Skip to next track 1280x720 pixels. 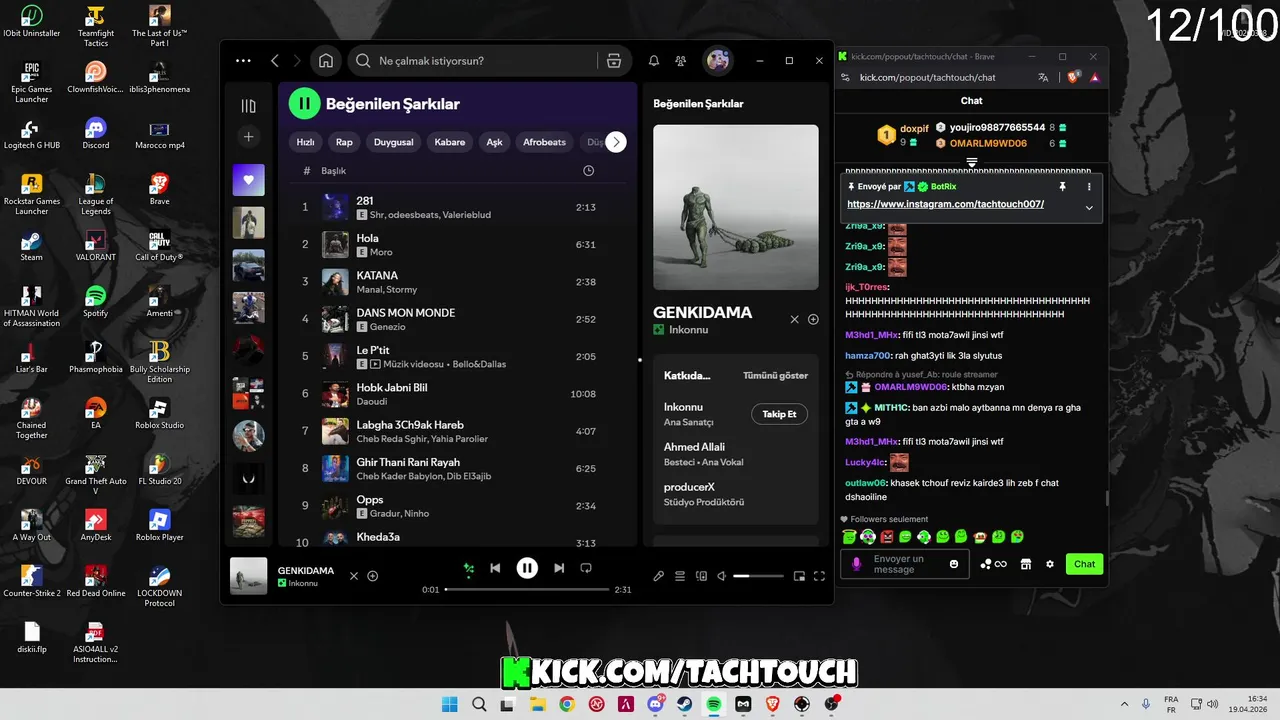(x=559, y=568)
